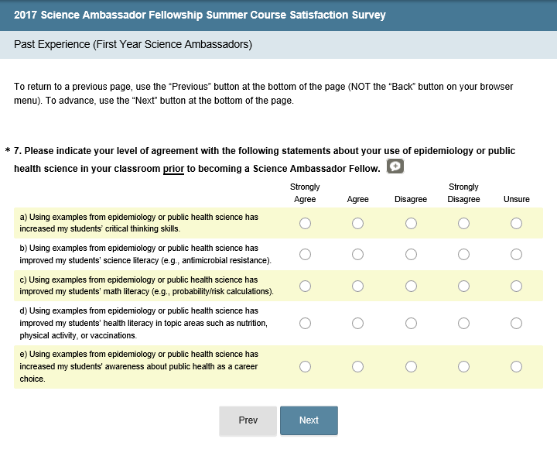The width and height of the screenshot is (557, 463).
Task: Select Agree for statement d
Action: click(358, 323)
